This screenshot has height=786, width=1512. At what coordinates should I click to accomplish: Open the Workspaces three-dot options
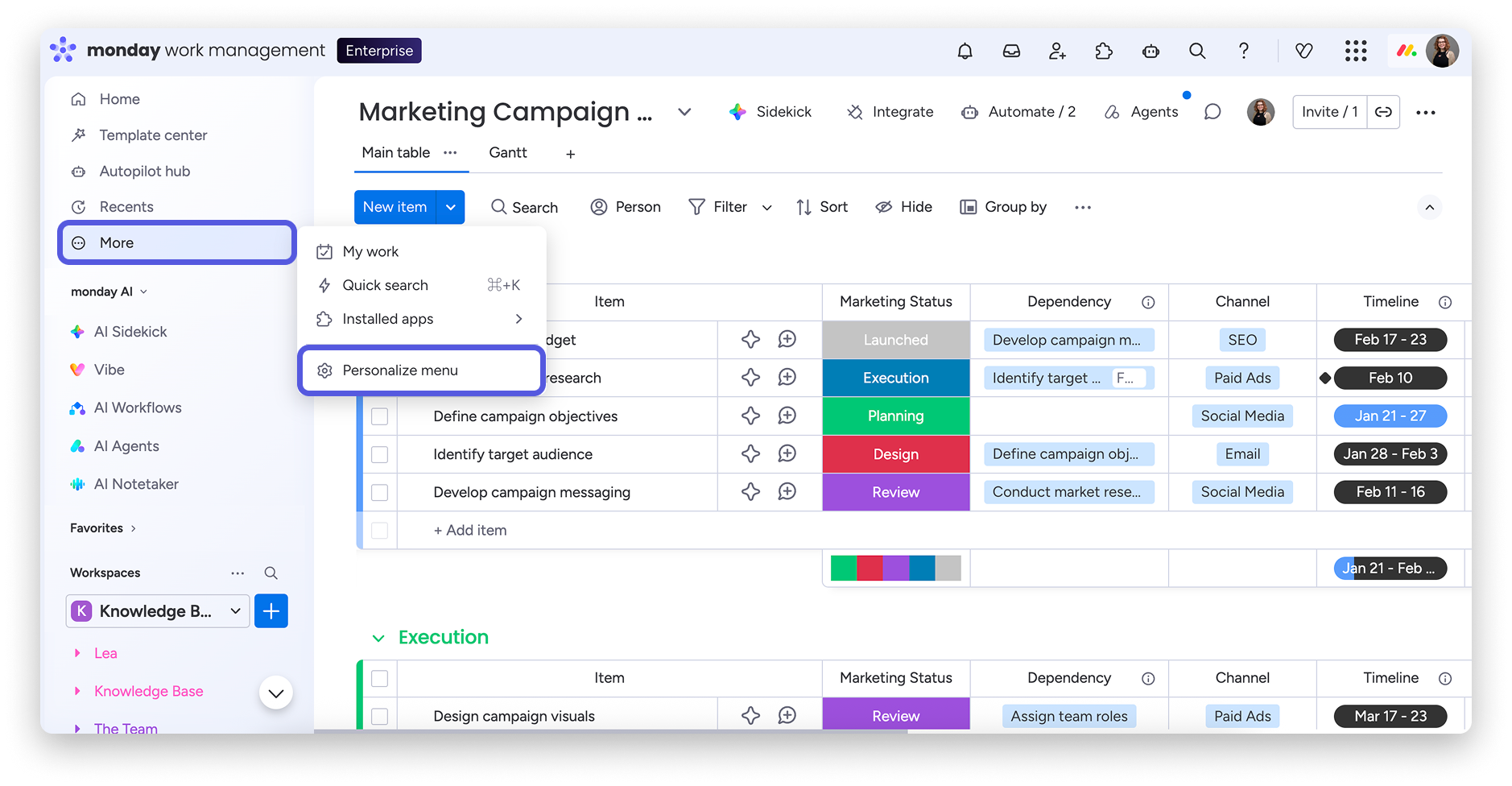[x=238, y=573]
